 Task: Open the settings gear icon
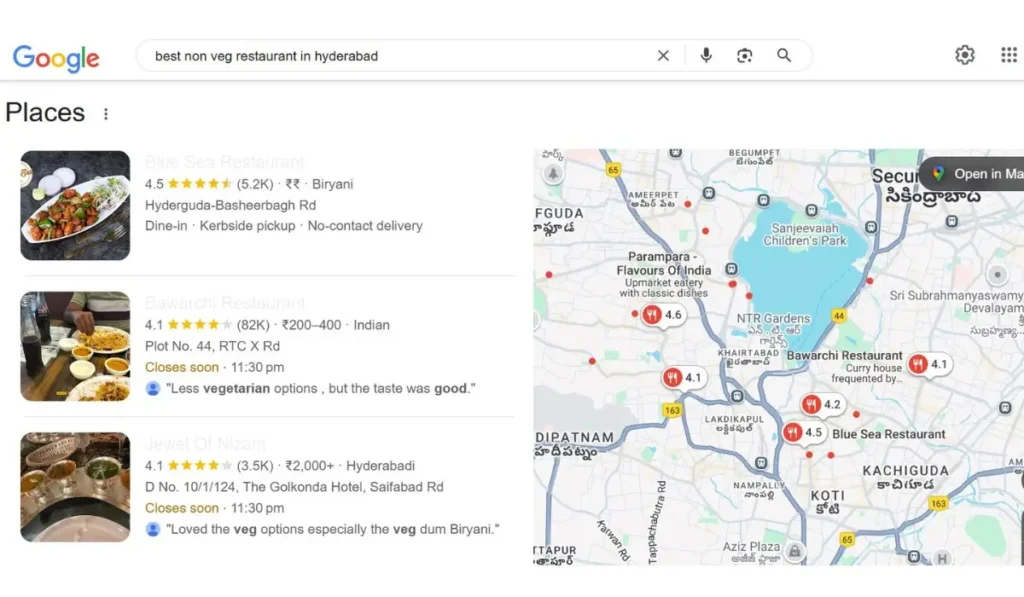click(x=965, y=55)
